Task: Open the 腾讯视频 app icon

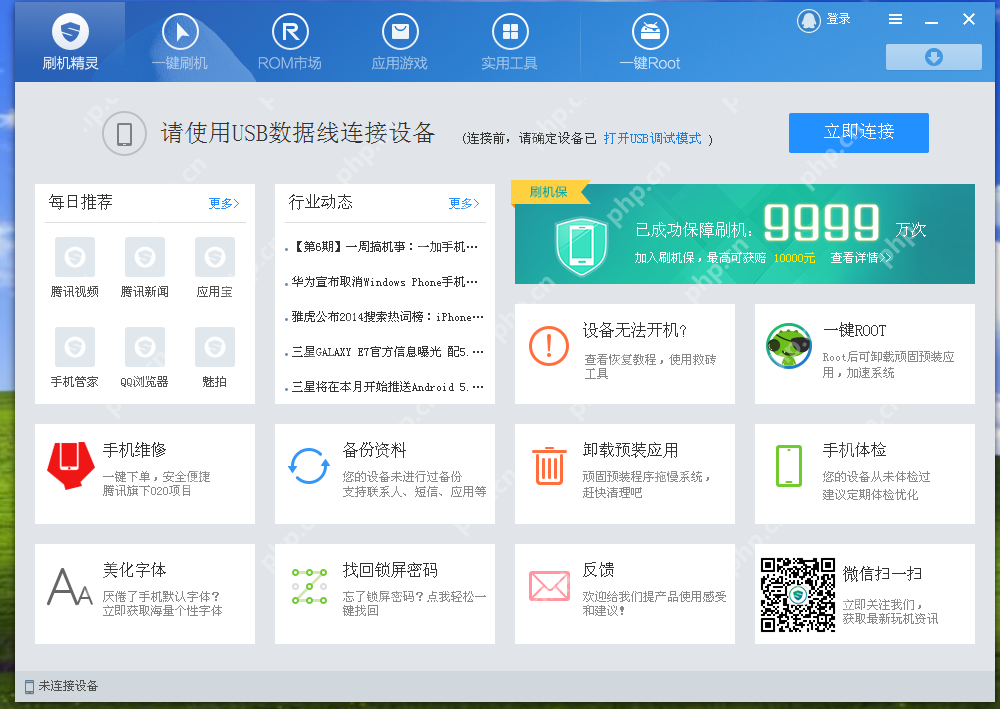Action: (75, 255)
